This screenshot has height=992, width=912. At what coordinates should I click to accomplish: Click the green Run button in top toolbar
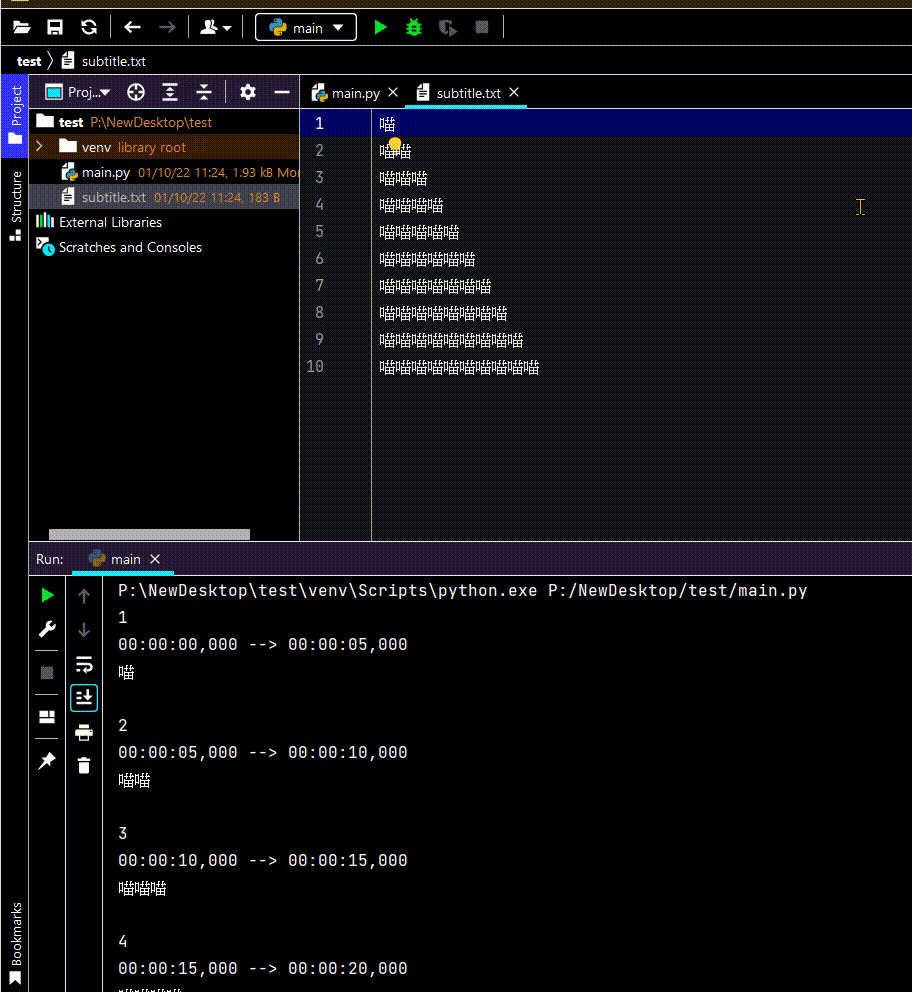380,28
